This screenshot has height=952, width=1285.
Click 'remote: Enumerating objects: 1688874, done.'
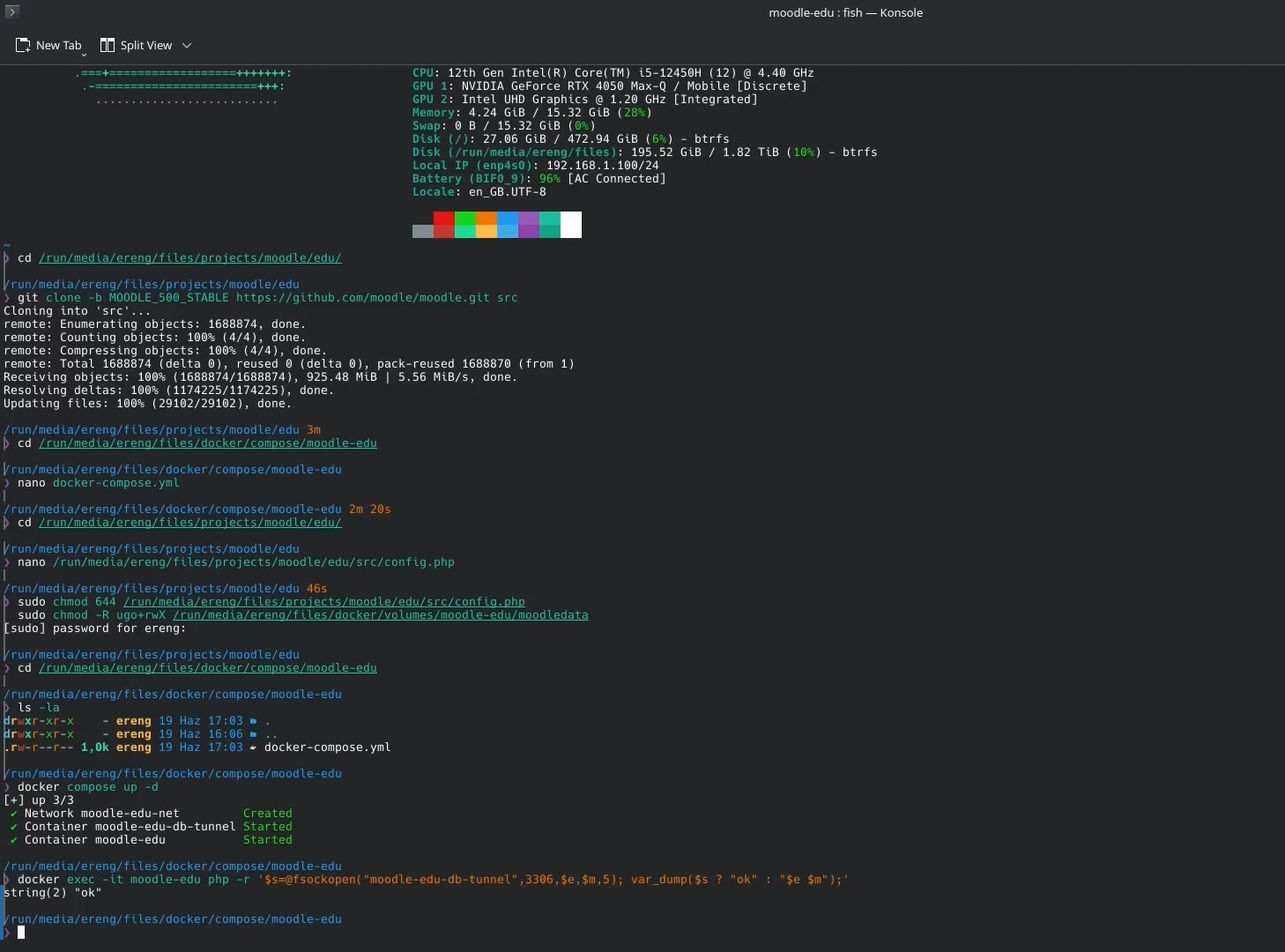[x=155, y=324]
